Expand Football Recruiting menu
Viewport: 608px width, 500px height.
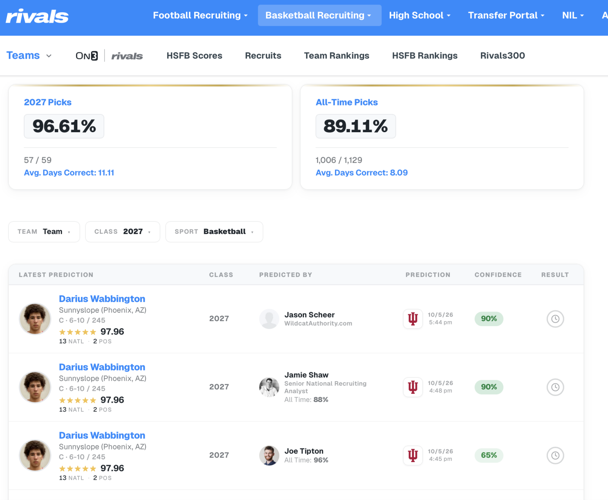pos(200,16)
